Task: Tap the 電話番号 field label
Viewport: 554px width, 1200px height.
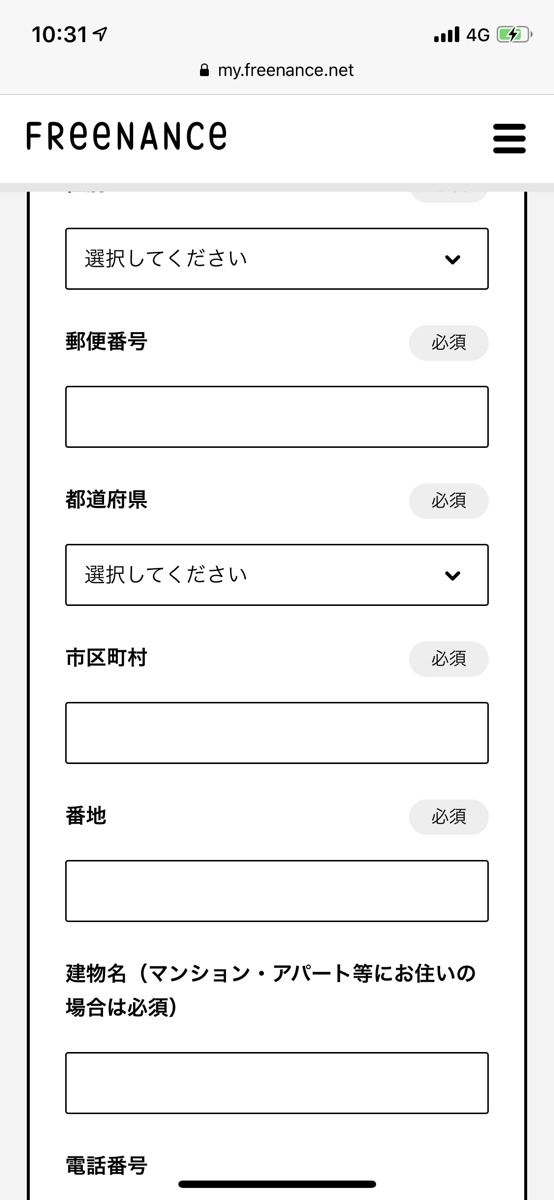Action: [x=106, y=1165]
